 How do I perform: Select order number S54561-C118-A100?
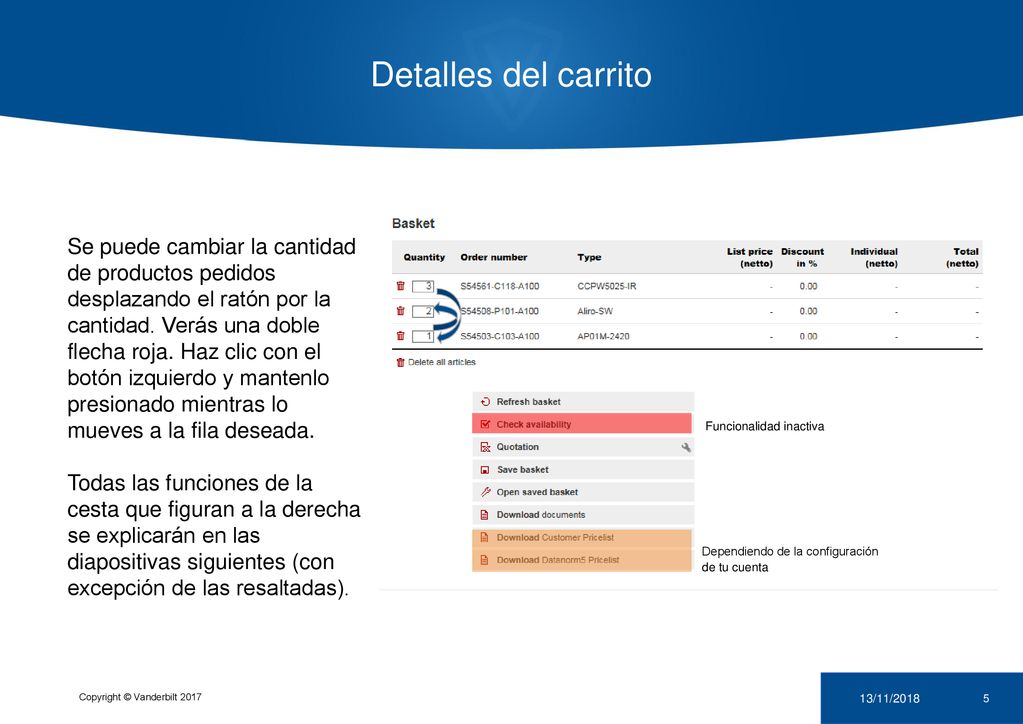point(500,286)
